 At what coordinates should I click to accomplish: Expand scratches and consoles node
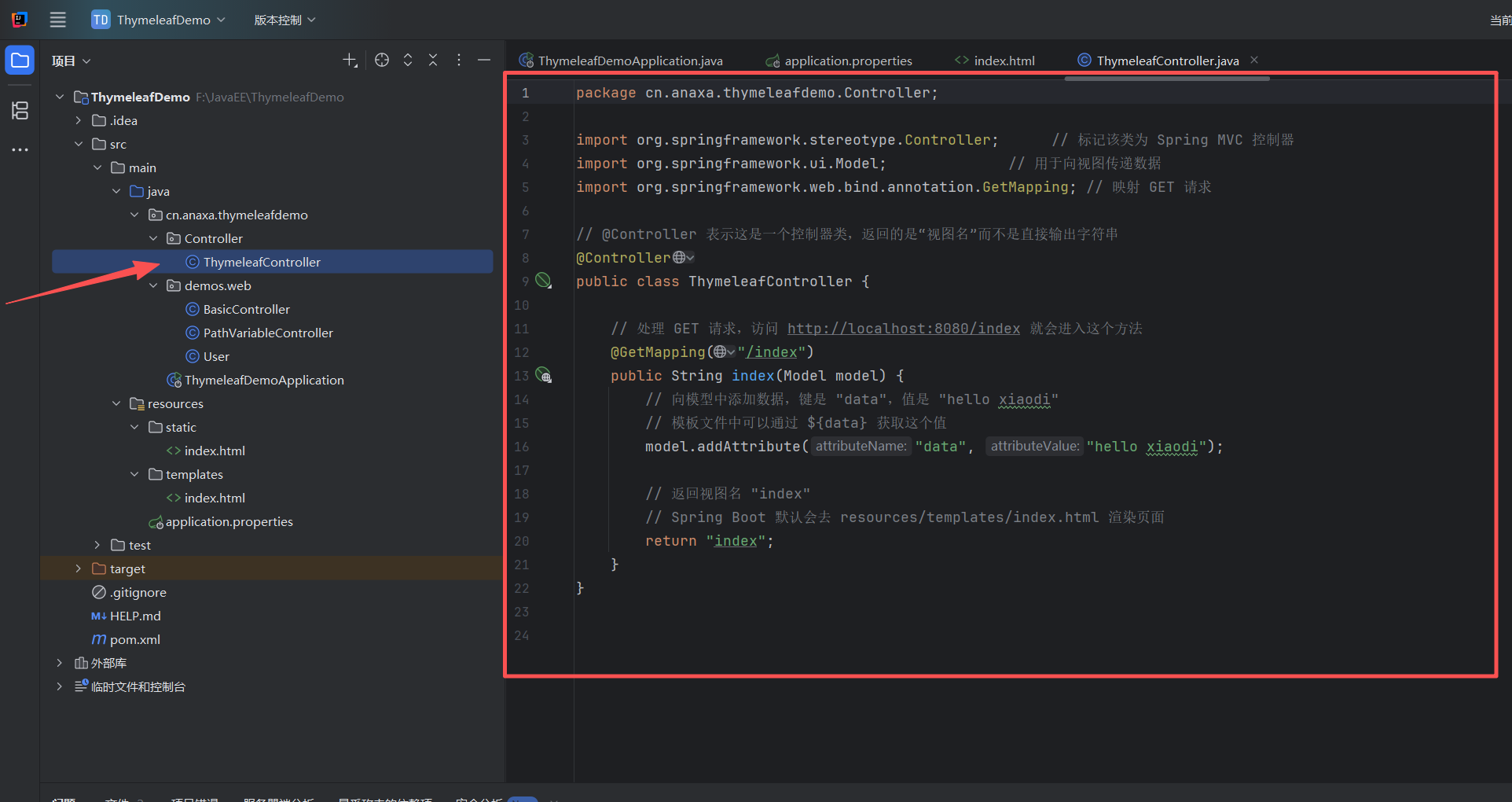60,686
